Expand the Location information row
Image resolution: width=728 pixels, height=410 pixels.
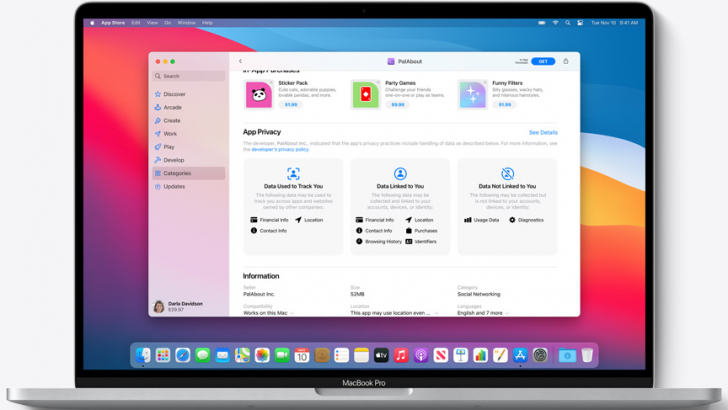tap(394, 313)
